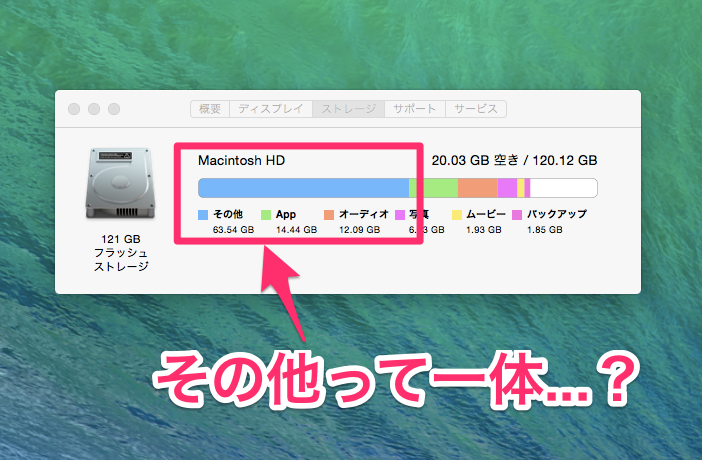Viewport: 702px width, 460px height.
Task: Click the その他 legend label
Action: click(x=228, y=215)
